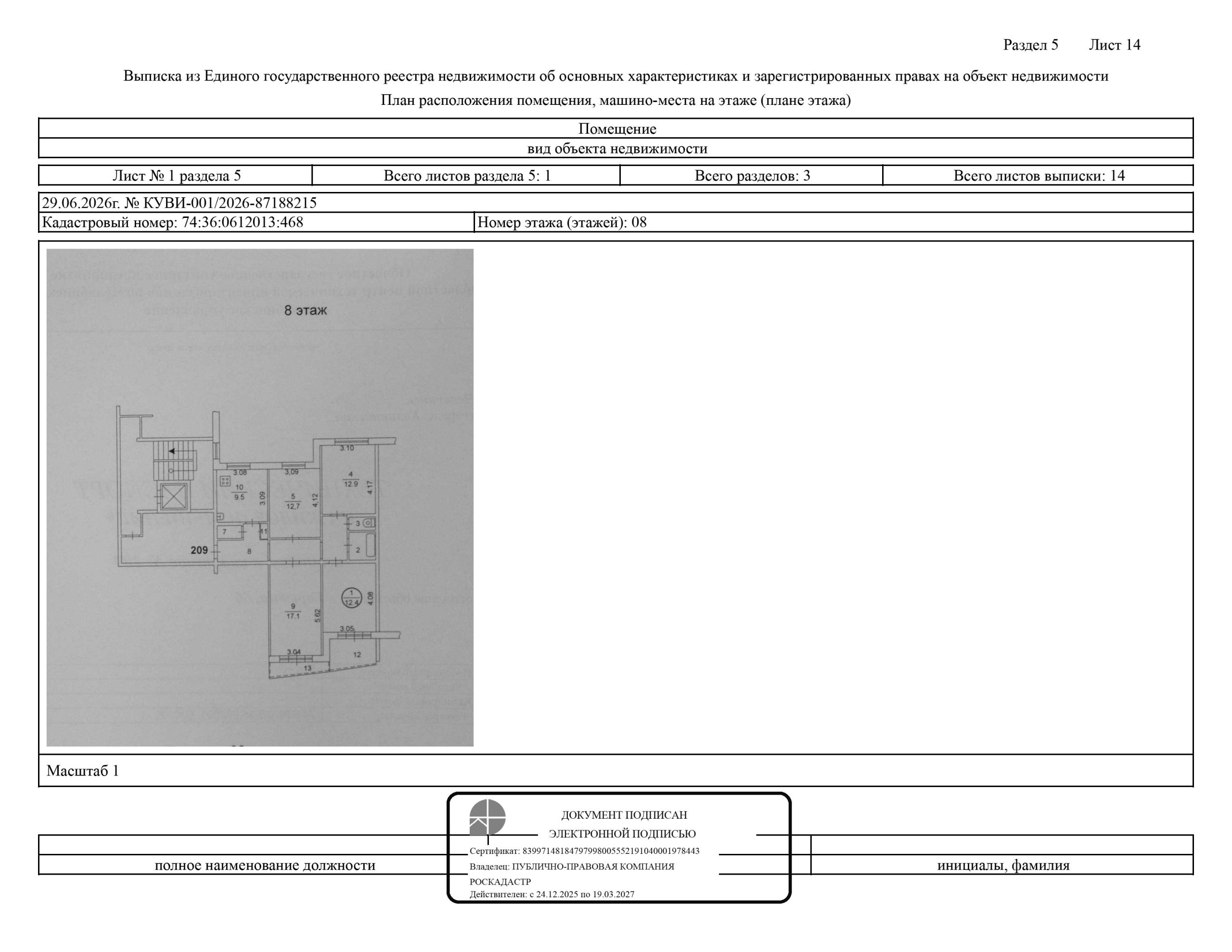Click the 'Номер этажа (этажей): 08' cell

(x=834, y=222)
